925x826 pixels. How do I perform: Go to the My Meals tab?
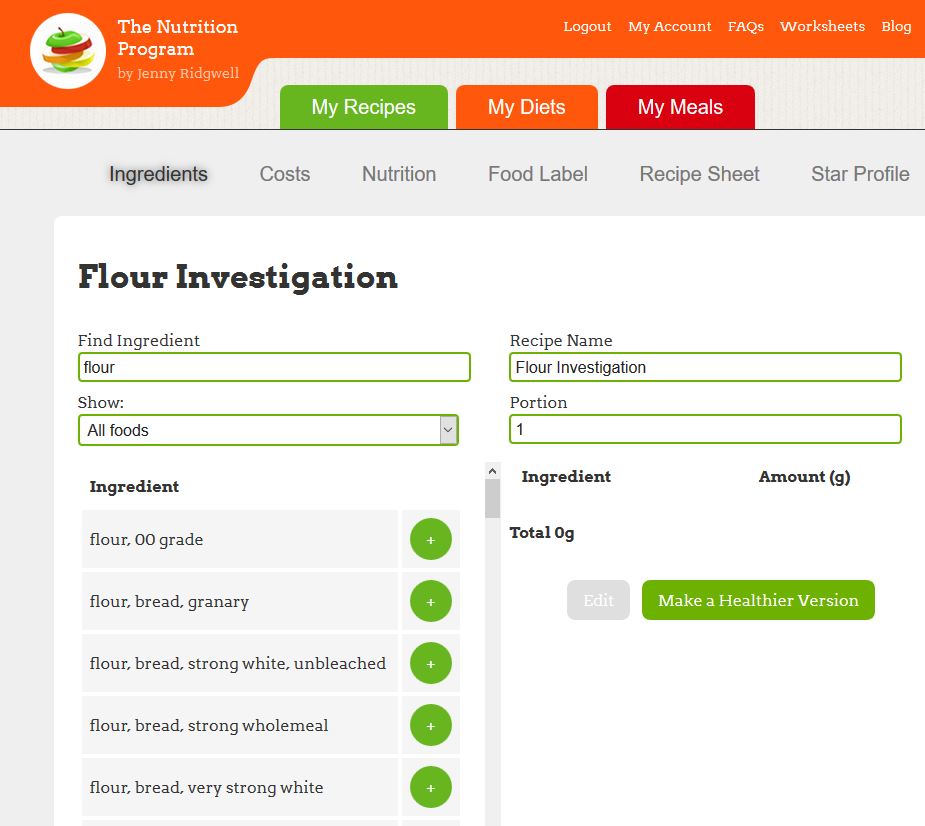pos(680,107)
